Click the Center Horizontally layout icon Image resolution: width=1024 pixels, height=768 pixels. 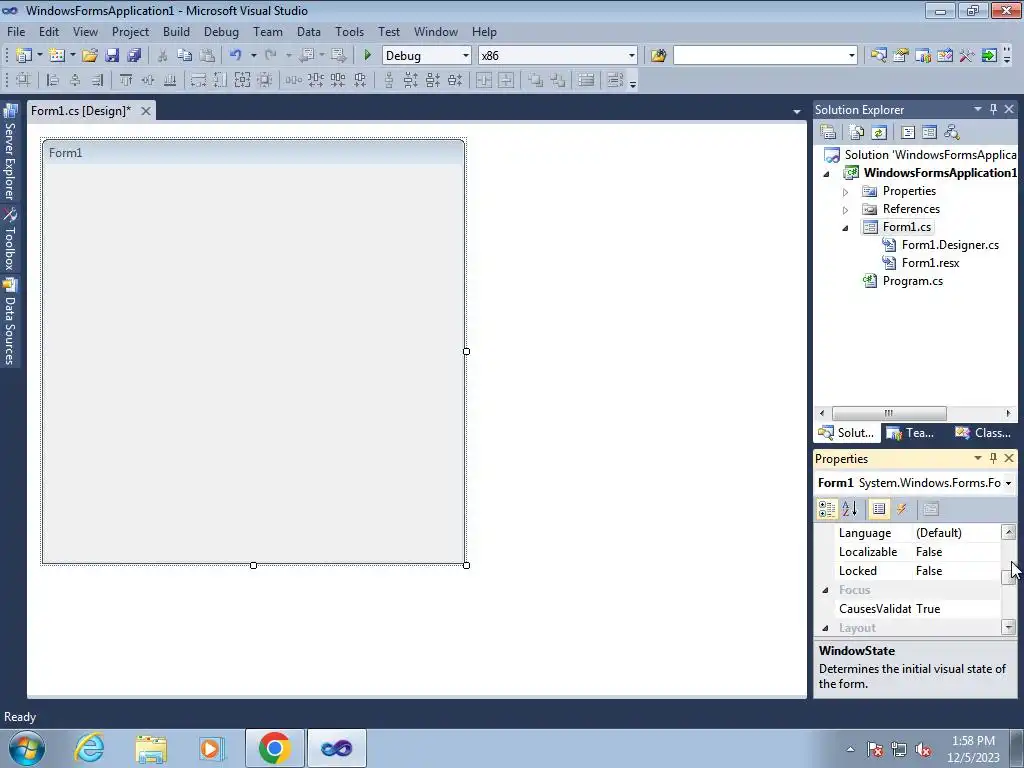[x=484, y=80]
